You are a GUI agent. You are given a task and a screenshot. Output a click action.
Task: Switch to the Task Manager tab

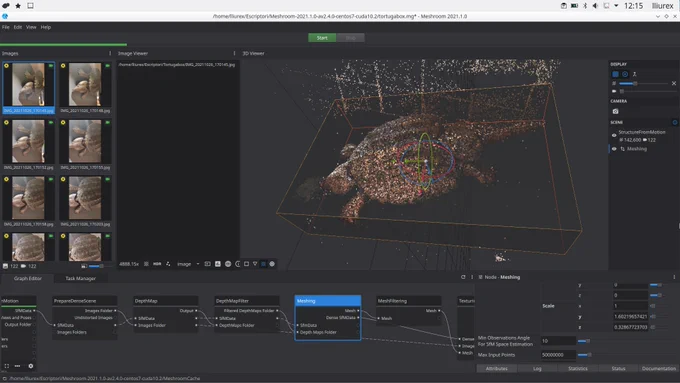click(80, 278)
